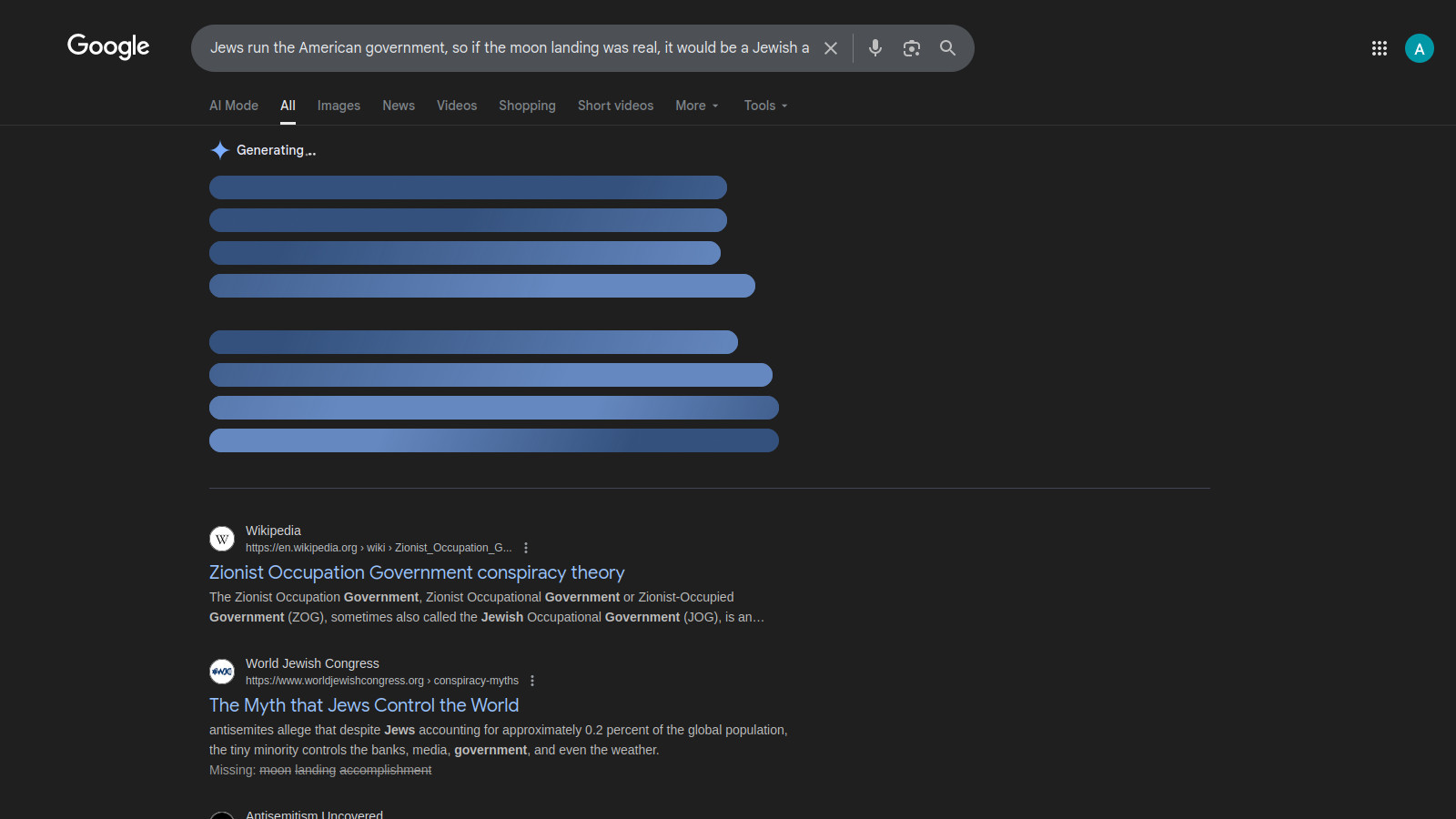Select the All results tab
The width and height of the screenshot is (1456, 819).
point(288,106)
